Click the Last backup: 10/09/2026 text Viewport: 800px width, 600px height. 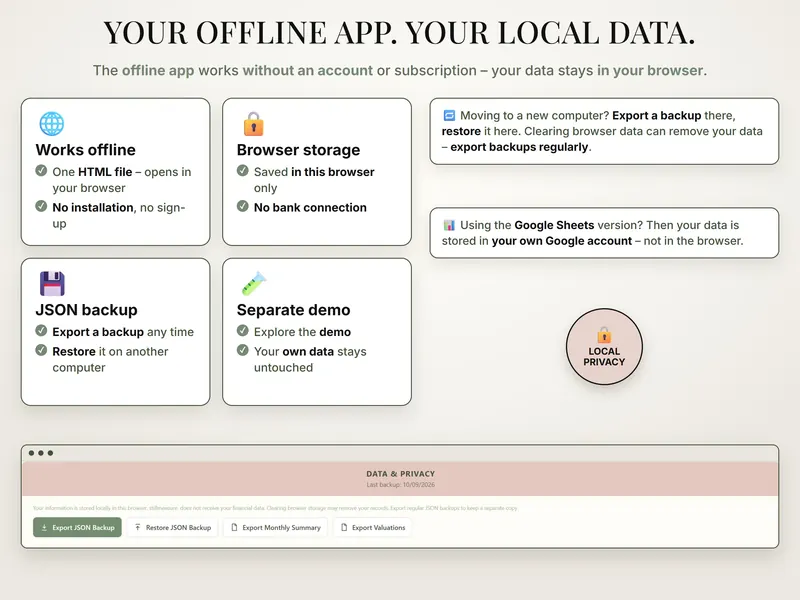(401, 485)
